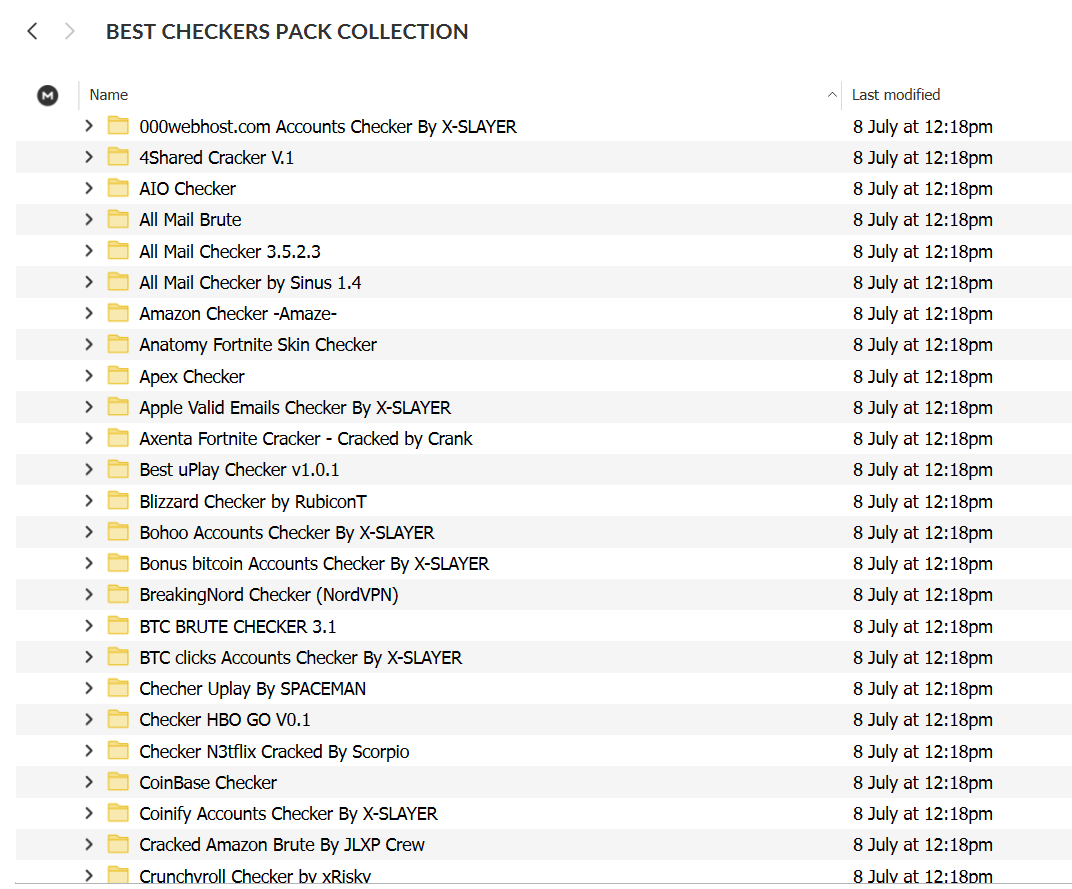Expand Checker HBO GO V0.1 chevron
Viewport: 1072px width, 889px height.
(89, 719)
